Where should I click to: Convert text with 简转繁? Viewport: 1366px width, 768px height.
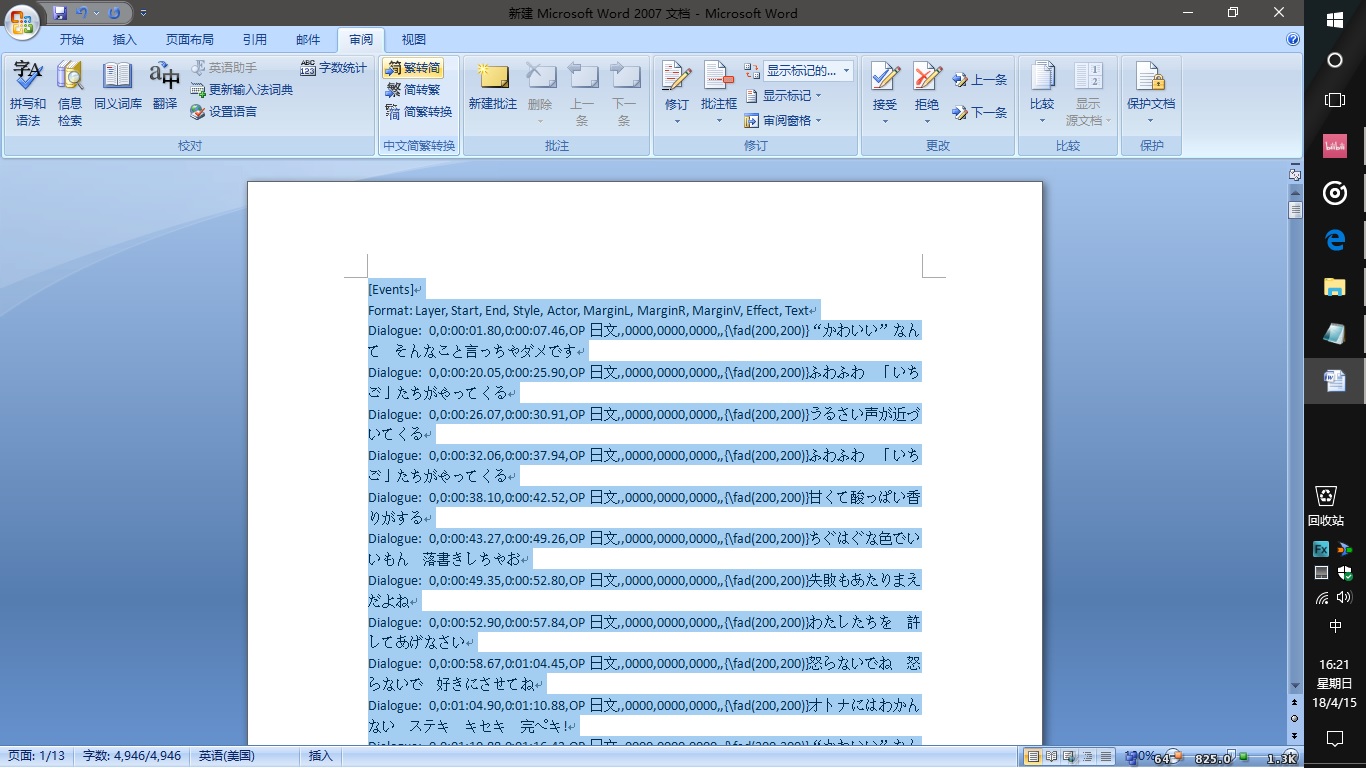[413, 90]
